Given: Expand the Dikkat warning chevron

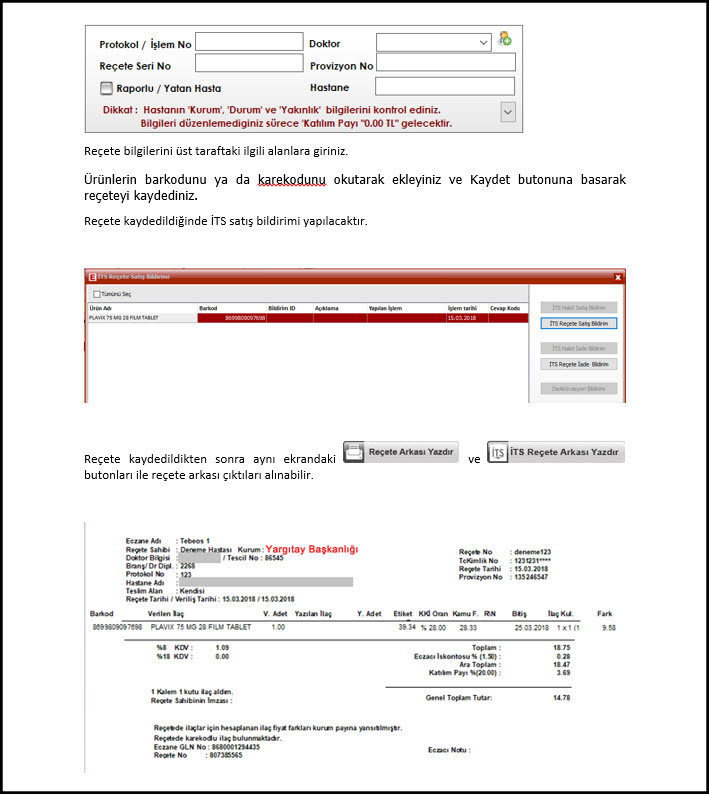Looking at the screenshot, I should tap(508, 112).
